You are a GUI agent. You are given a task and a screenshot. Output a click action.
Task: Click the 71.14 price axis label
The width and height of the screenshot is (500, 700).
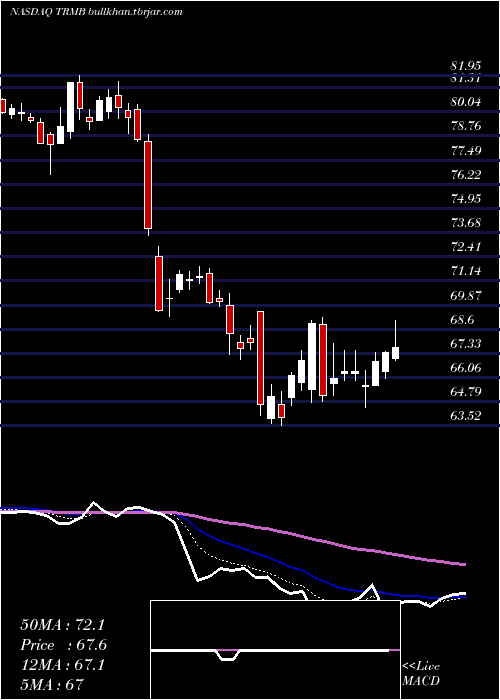click(466, 271)
